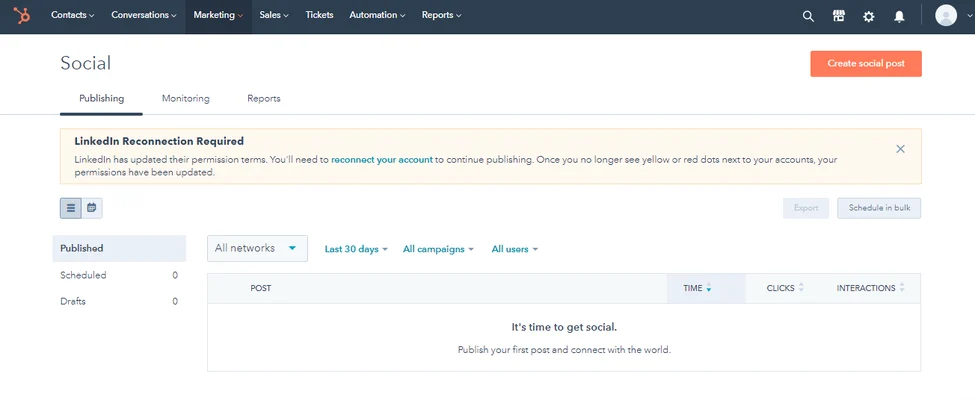975x400 pixels.
Task: Dismiss the LinkedIn reconnection banner
Action: coord(900,149)
